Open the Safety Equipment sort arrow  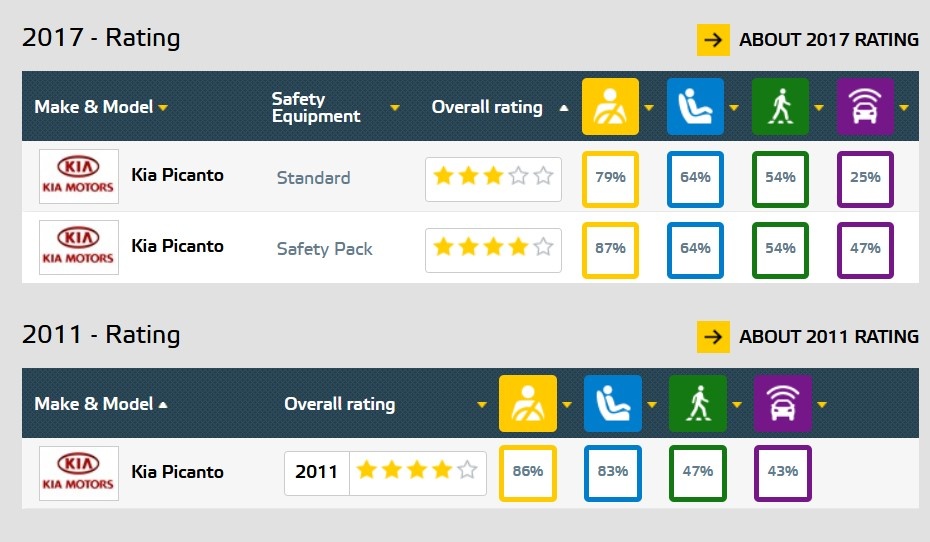(x=395, y=108)
